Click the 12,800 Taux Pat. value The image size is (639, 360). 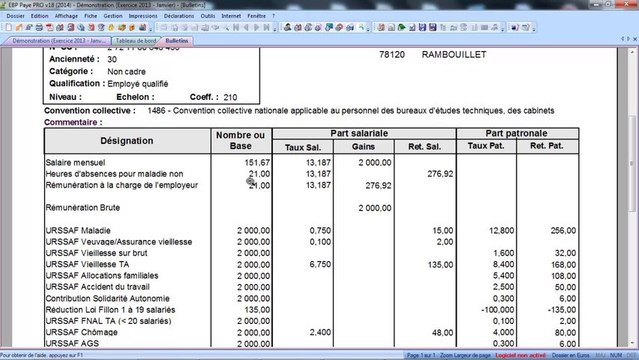tap(501, 230)
